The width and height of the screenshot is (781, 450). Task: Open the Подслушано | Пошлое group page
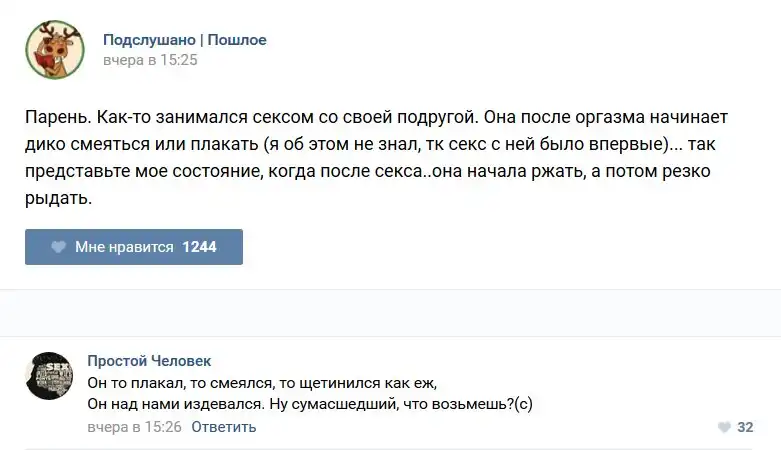click(x=184, y=40)
